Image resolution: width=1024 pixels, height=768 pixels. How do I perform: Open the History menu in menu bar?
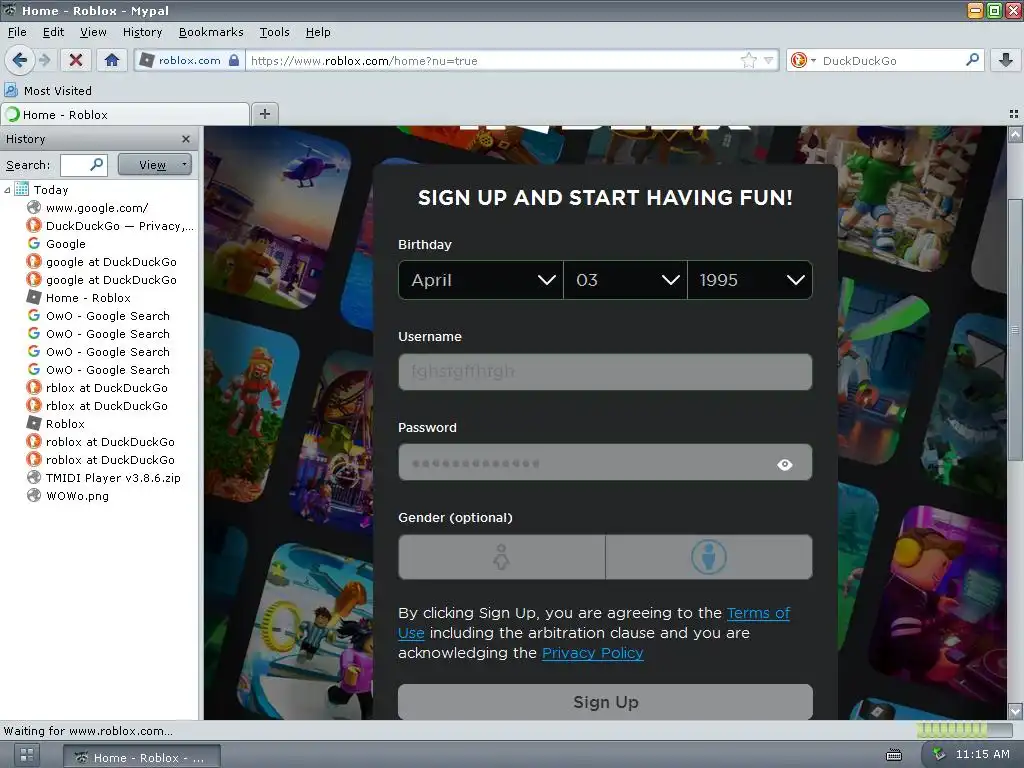click(x=142, y=32)
